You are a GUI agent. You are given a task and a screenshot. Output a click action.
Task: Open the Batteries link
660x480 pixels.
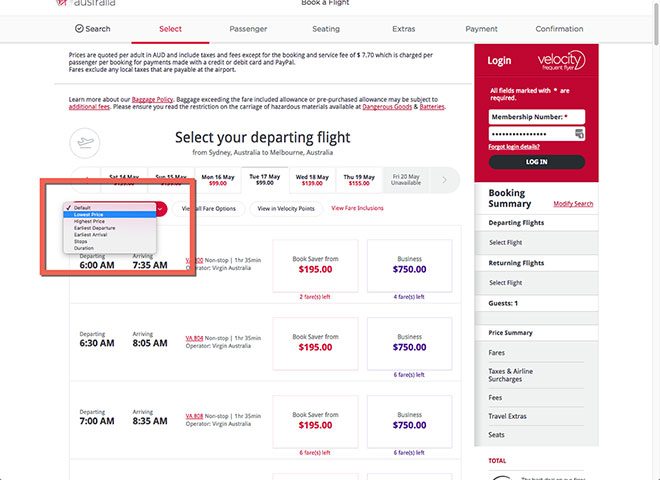coord(432,107)
